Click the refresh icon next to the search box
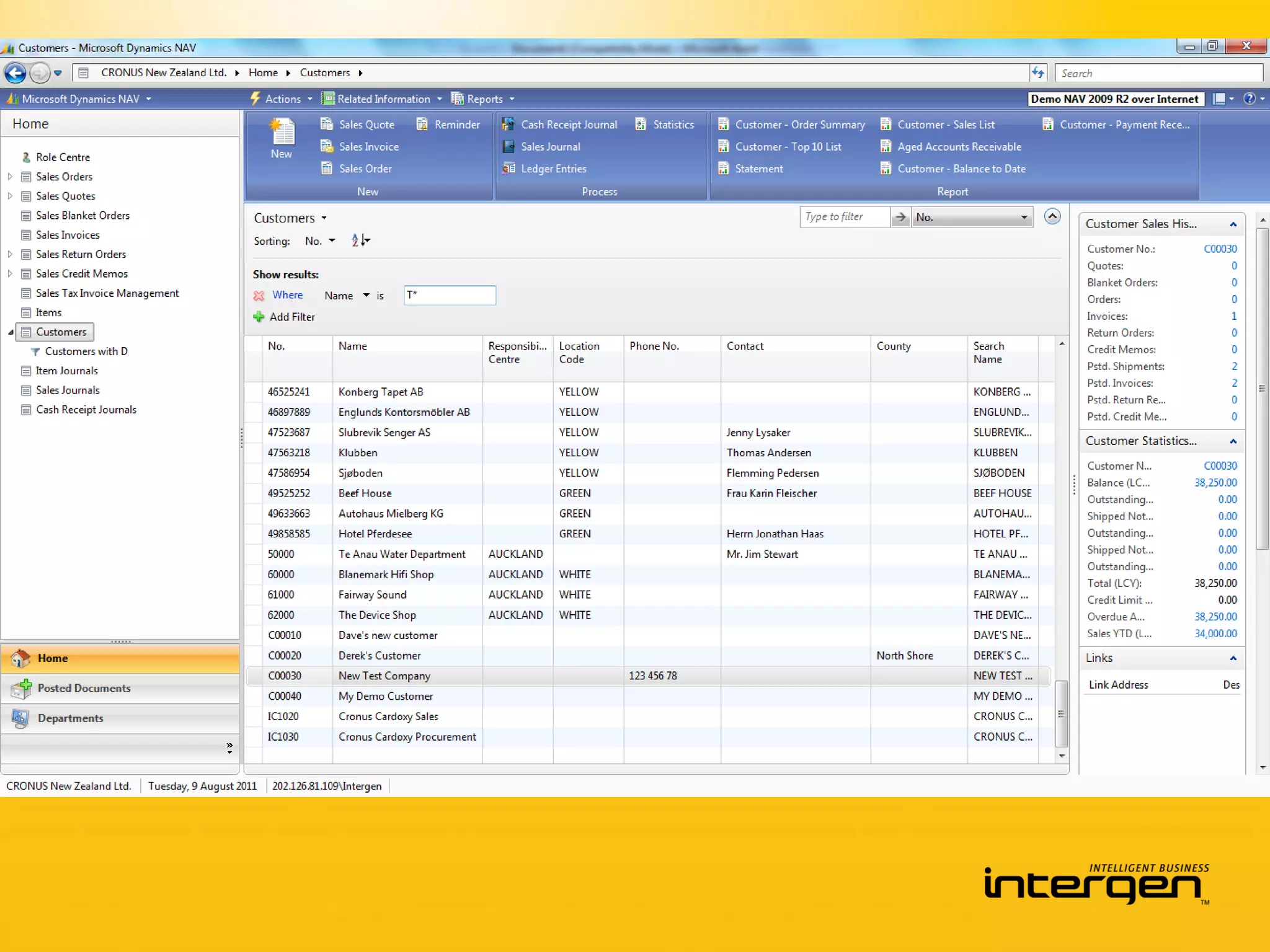 pos(1038,73)
